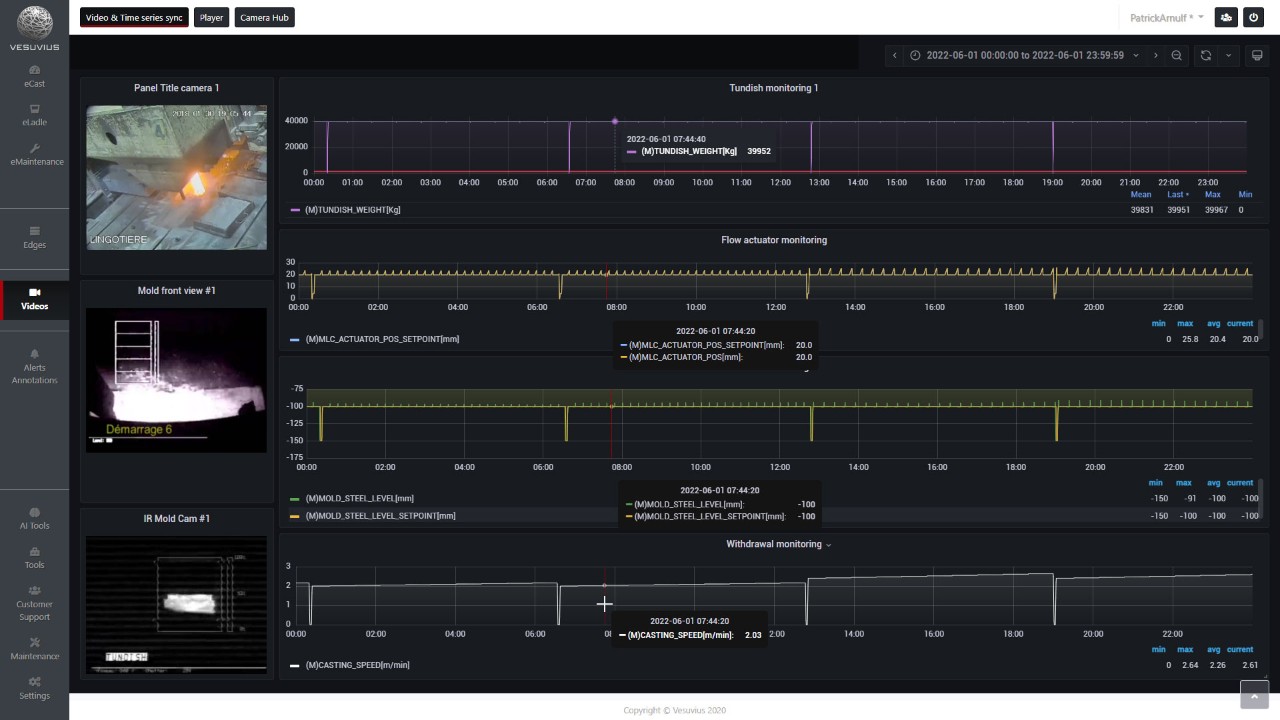Toggle the (M)CASTING_SPEED[m/min] legend series
Image resolution: width=1280 pixels, height=720 pixels.
356,665
